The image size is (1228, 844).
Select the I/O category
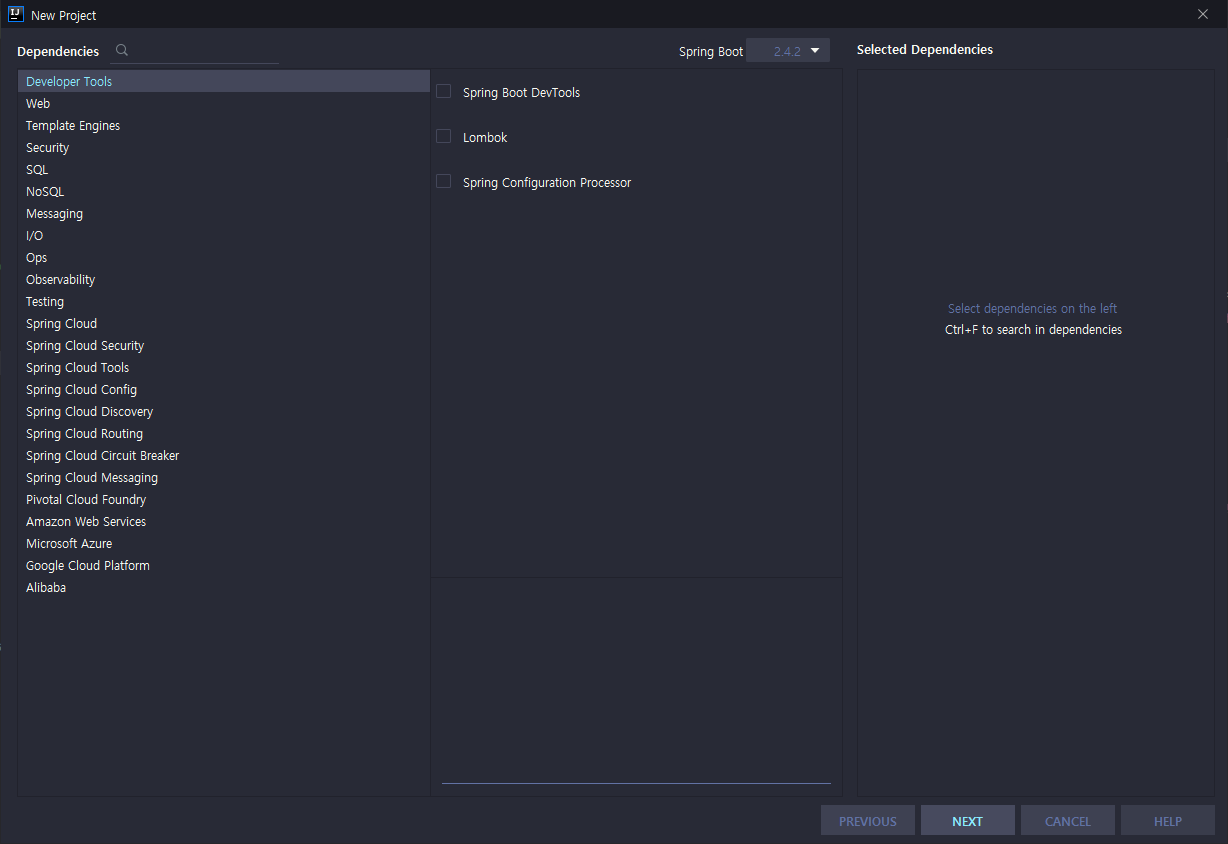coord(224,236)
